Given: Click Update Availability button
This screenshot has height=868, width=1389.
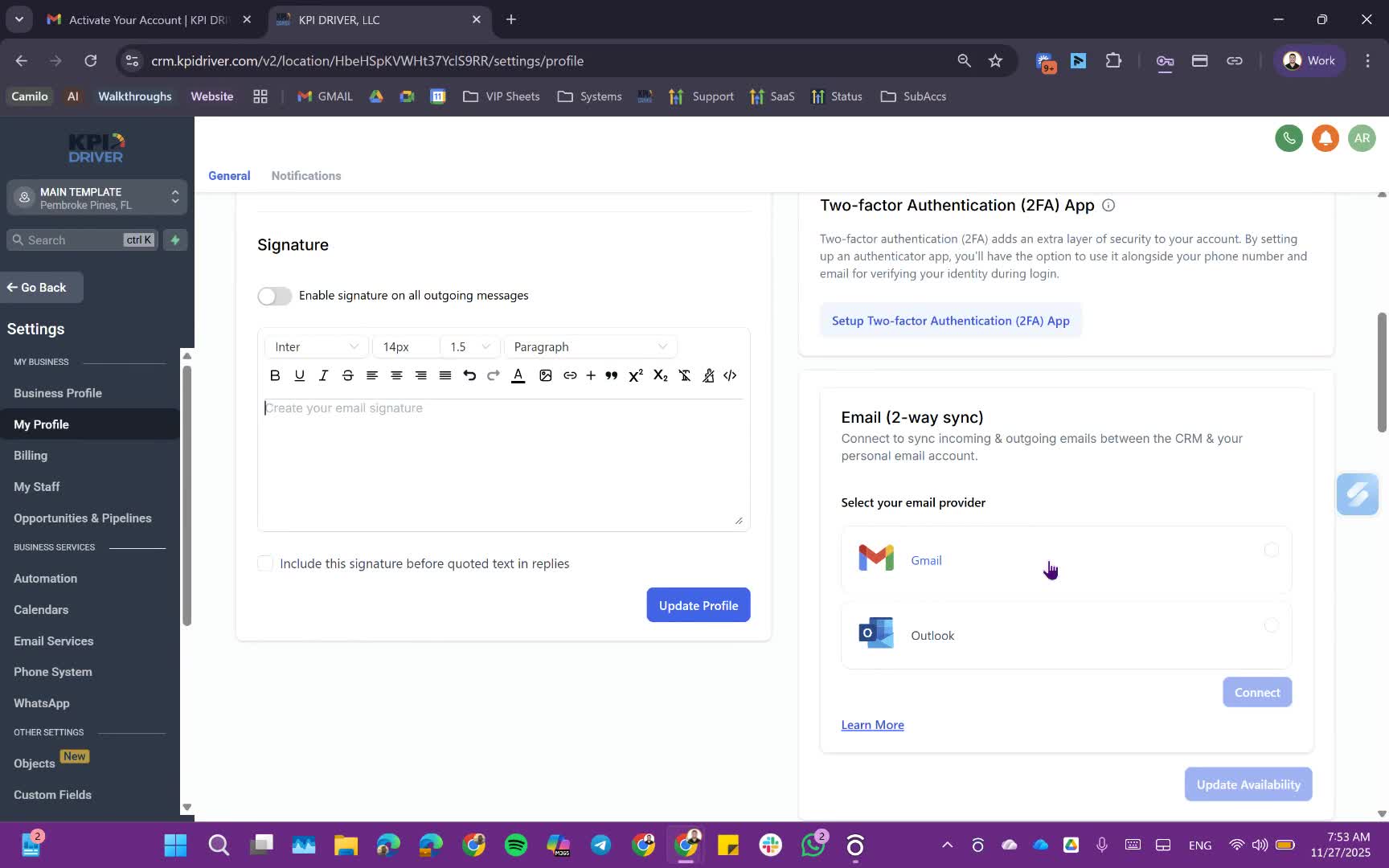Looking at the screenshot, I should point(1248,784).
